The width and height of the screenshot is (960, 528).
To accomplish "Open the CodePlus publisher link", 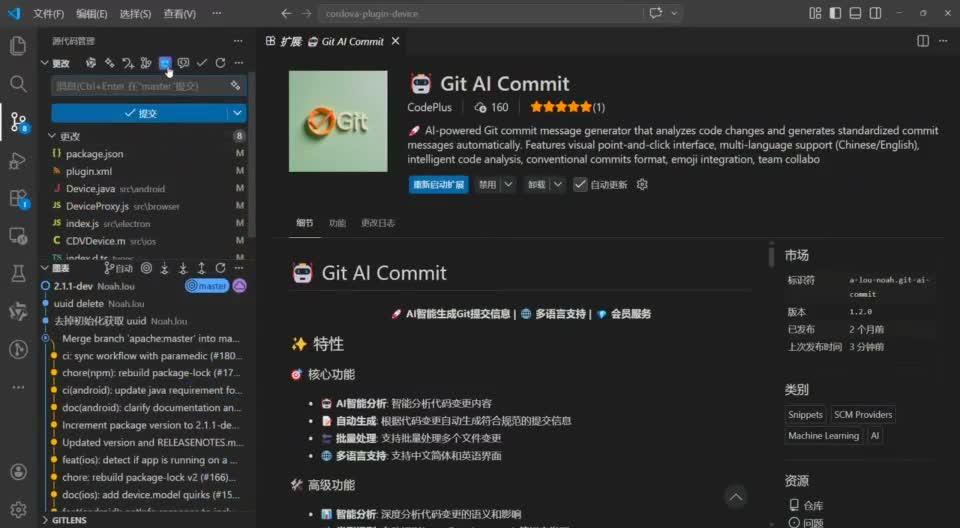I will coord(429,107).
